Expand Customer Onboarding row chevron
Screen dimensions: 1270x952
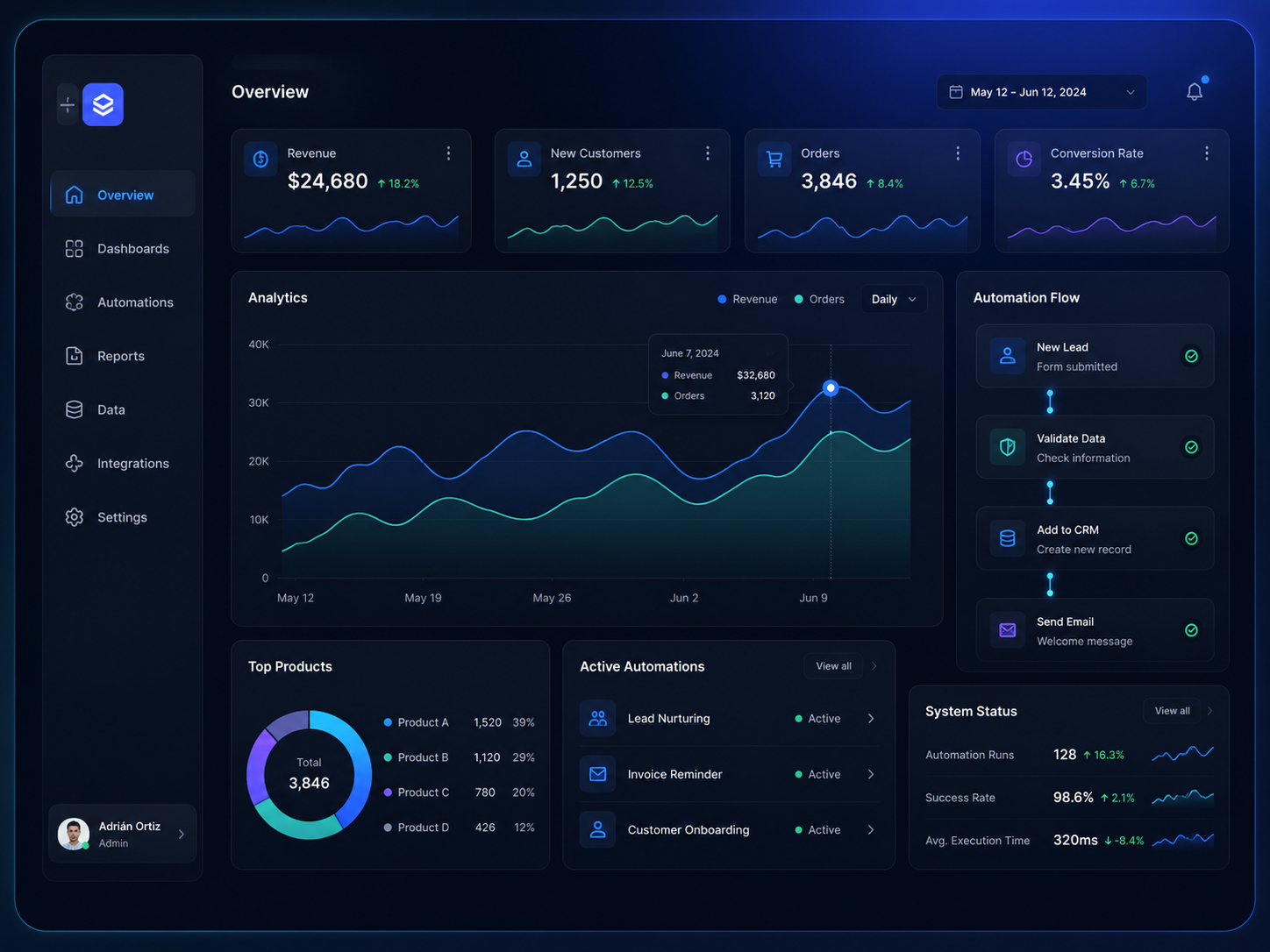[x=871, y=829]
